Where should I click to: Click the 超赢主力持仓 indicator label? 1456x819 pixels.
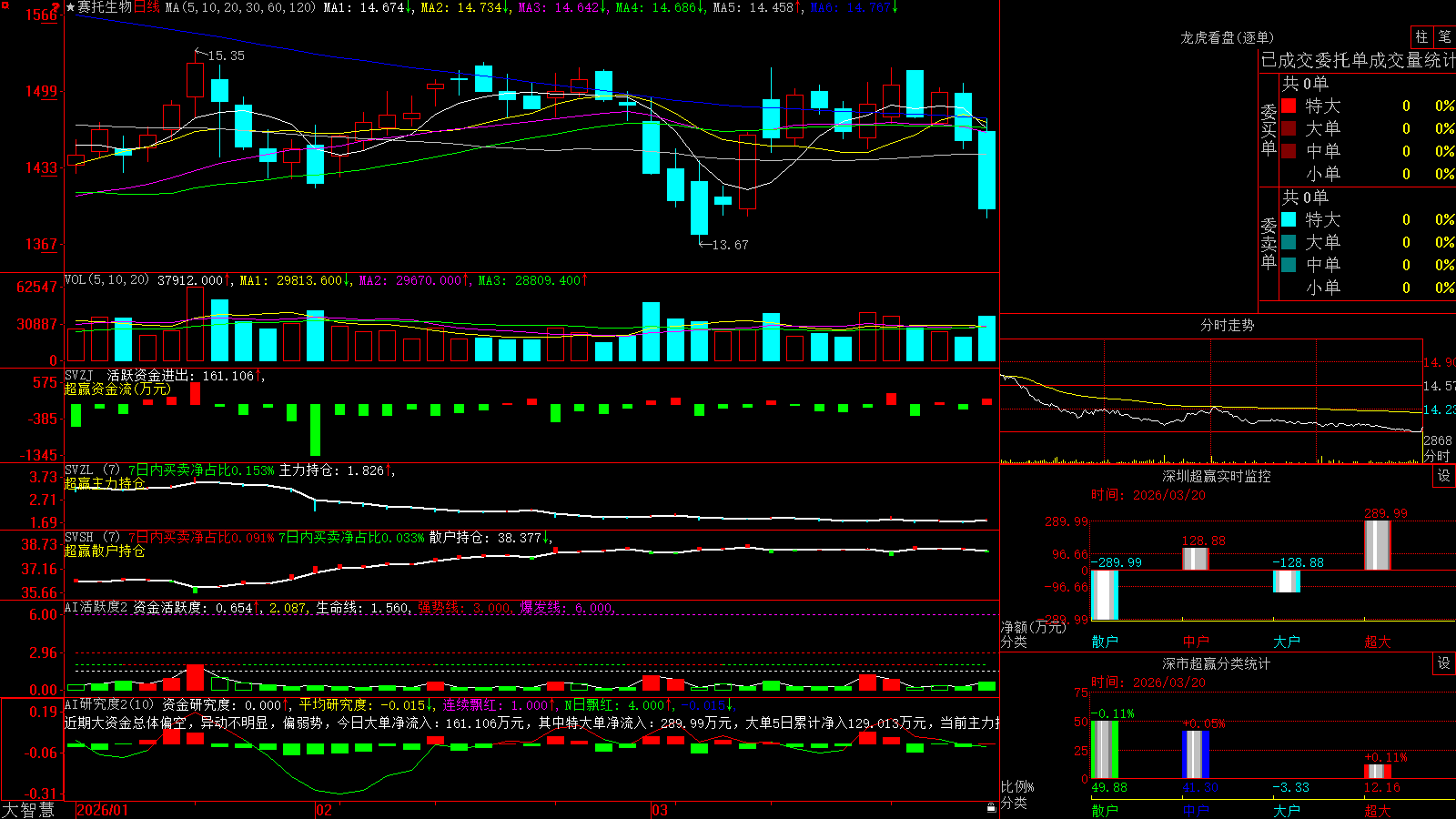click(x=105, y=483)
